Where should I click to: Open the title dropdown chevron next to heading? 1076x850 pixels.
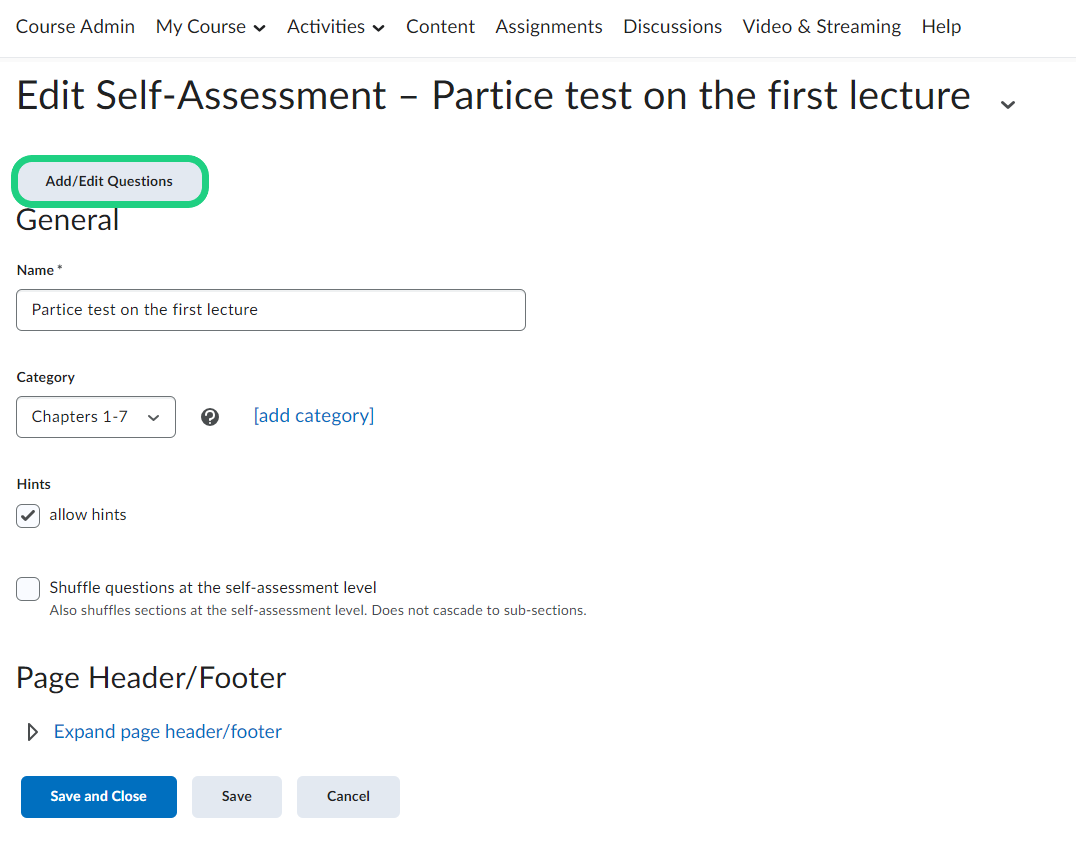click(x=1008, y=104)
